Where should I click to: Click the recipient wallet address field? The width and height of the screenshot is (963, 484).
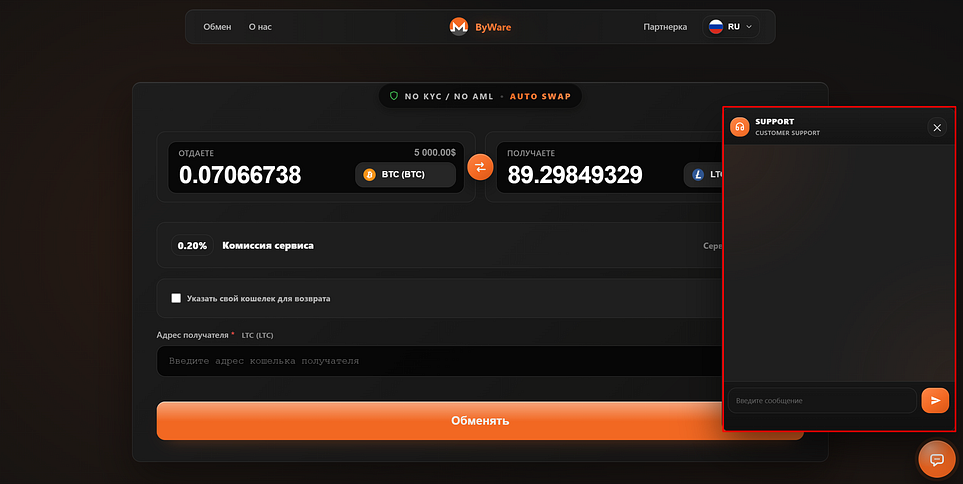click(440, 361)
